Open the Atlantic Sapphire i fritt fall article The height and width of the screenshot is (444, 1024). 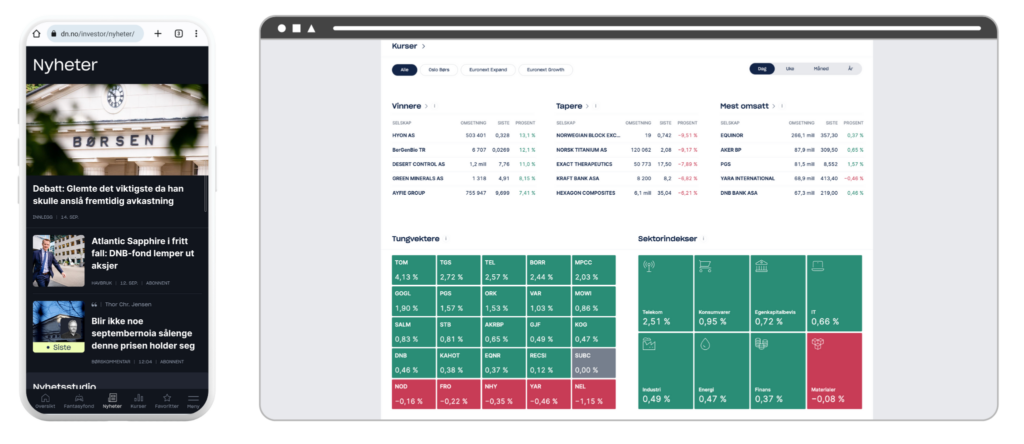point(143,253)
